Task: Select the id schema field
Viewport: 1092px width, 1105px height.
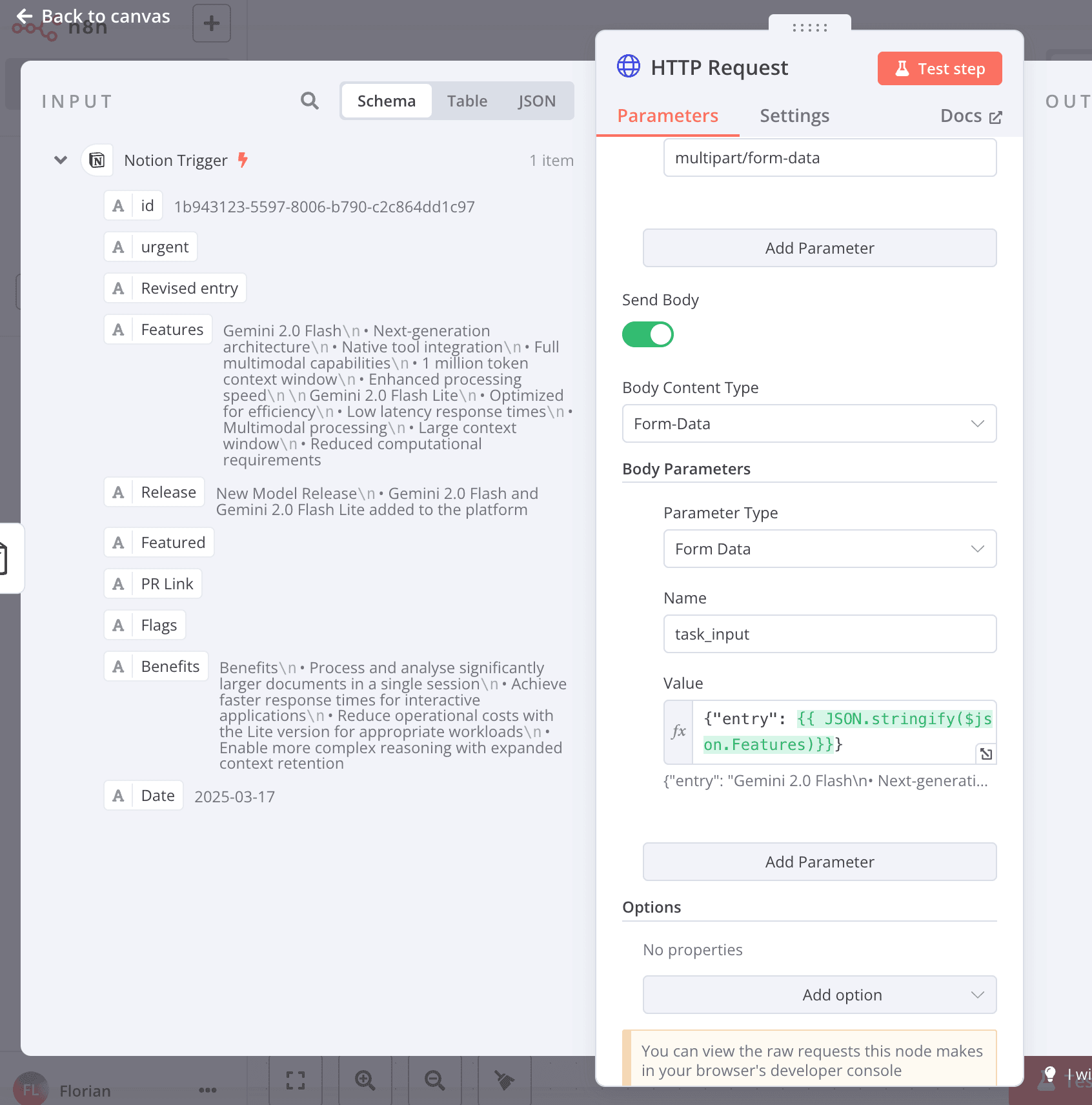Action: click(x=133, y=206)
